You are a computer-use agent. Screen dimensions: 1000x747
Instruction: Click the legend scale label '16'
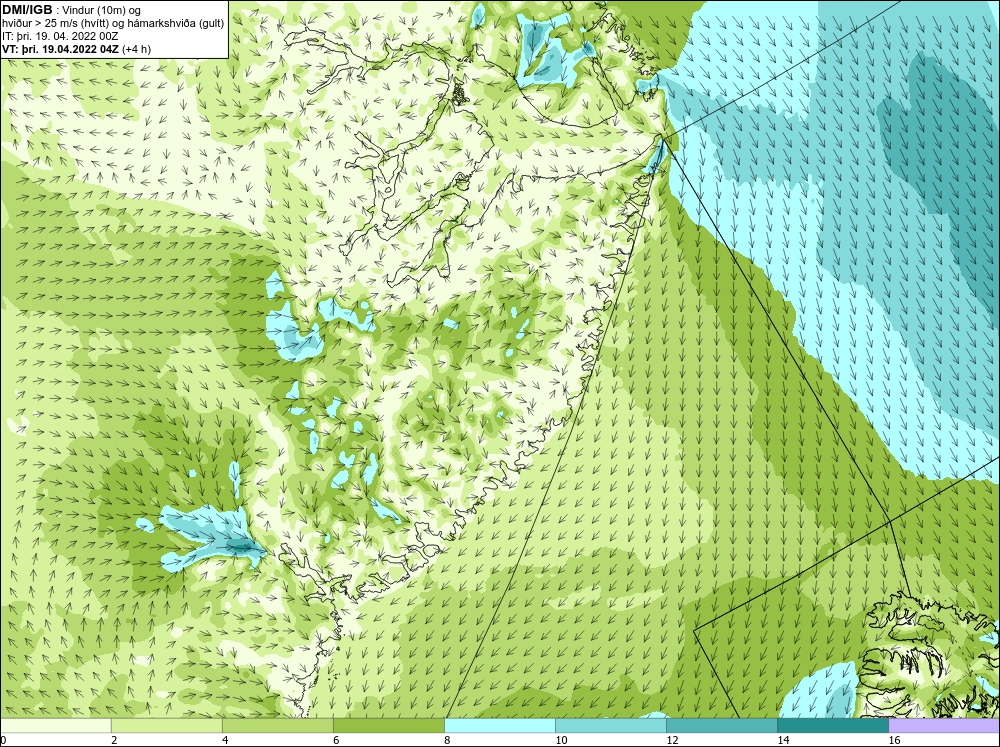tap(894, 740)
